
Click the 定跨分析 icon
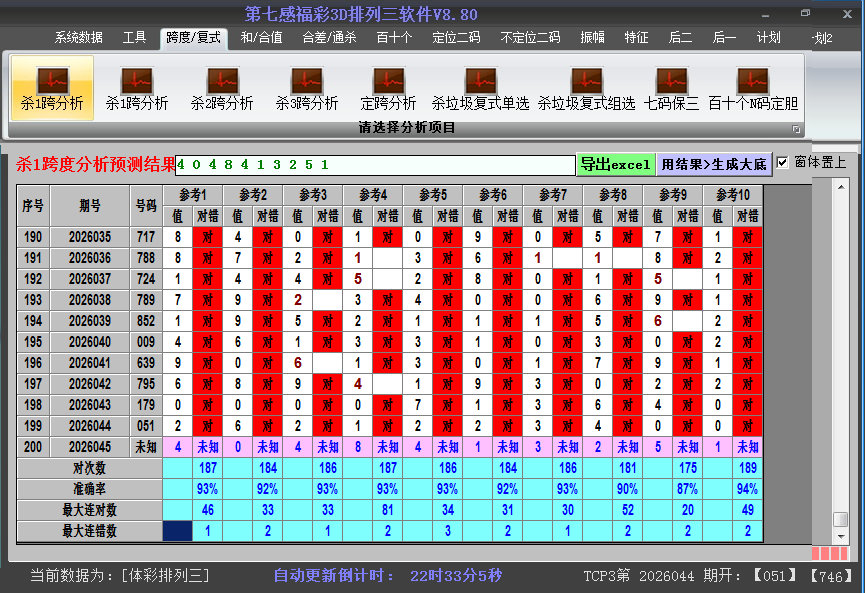pos(388,88)
